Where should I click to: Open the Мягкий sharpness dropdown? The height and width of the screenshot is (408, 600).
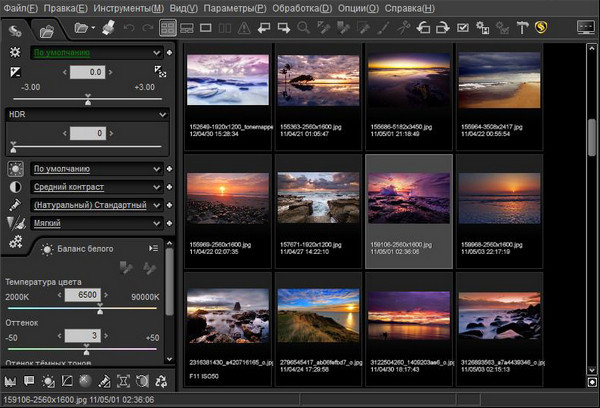click(97, 223)
